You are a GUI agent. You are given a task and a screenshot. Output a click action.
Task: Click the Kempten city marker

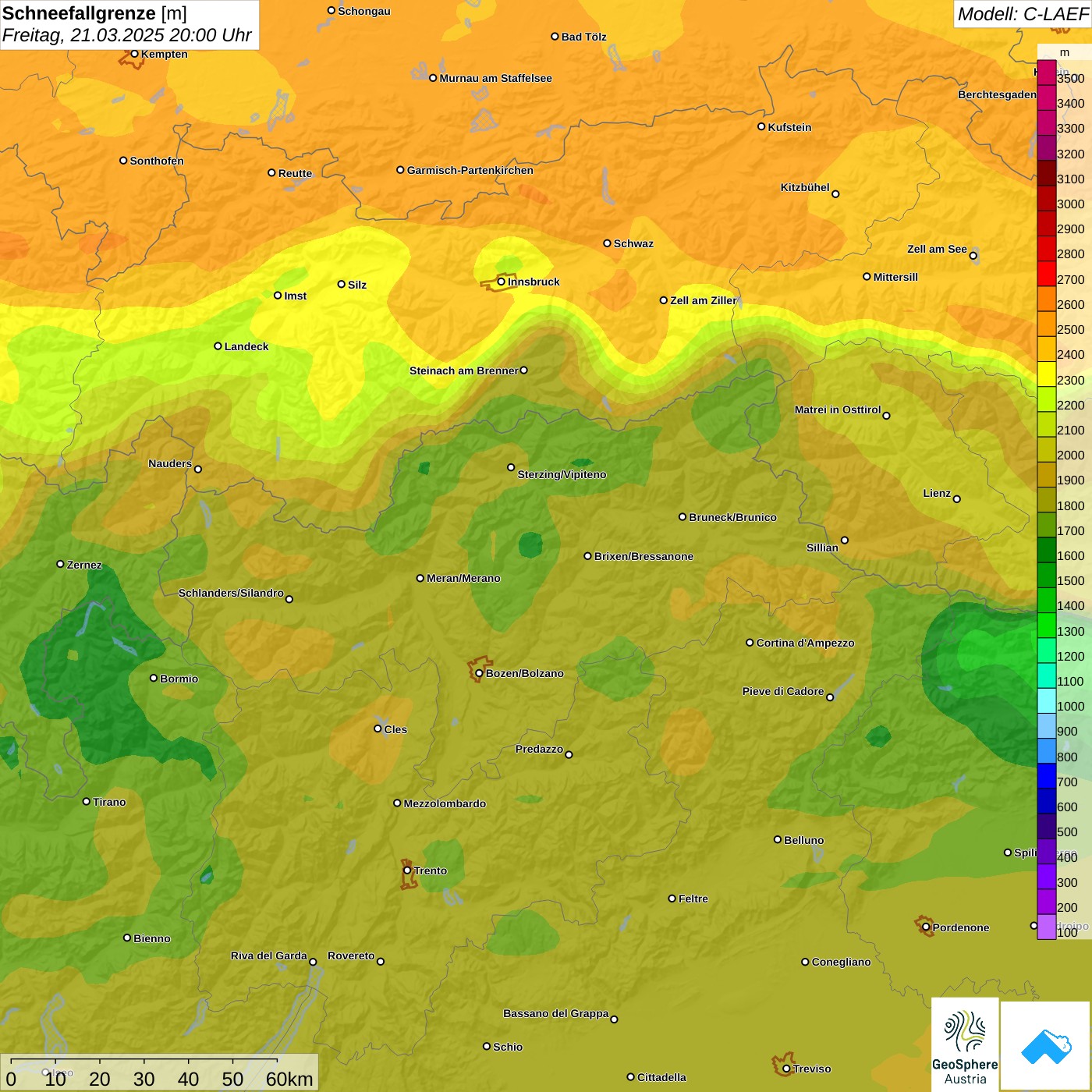click(x=134, y=54)
